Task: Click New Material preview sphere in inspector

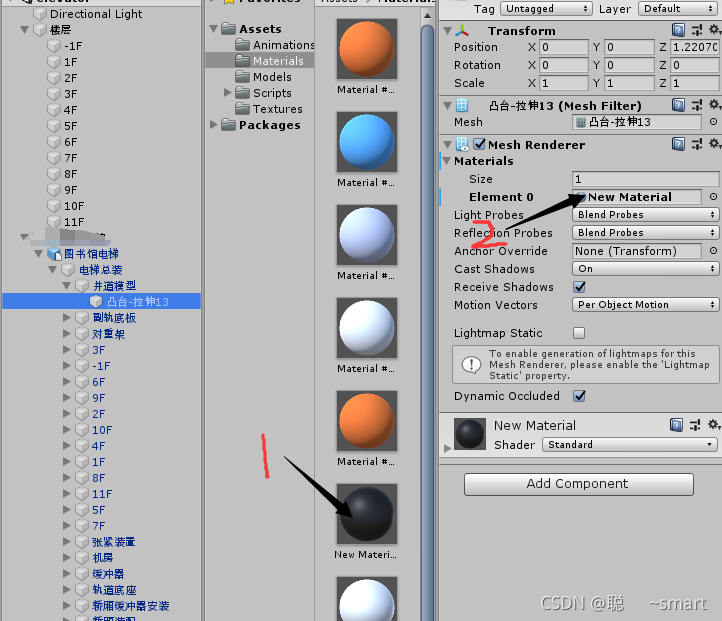Action: 470,434
